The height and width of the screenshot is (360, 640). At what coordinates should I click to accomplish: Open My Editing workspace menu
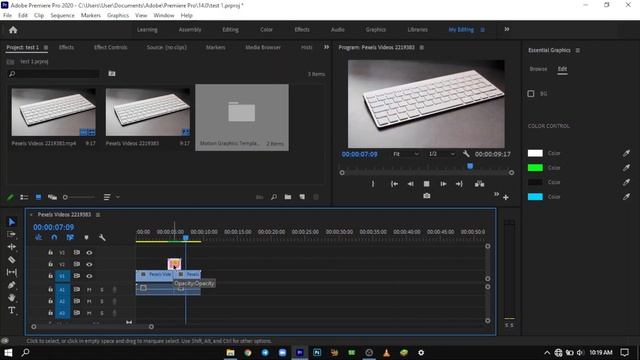[482, 30]
